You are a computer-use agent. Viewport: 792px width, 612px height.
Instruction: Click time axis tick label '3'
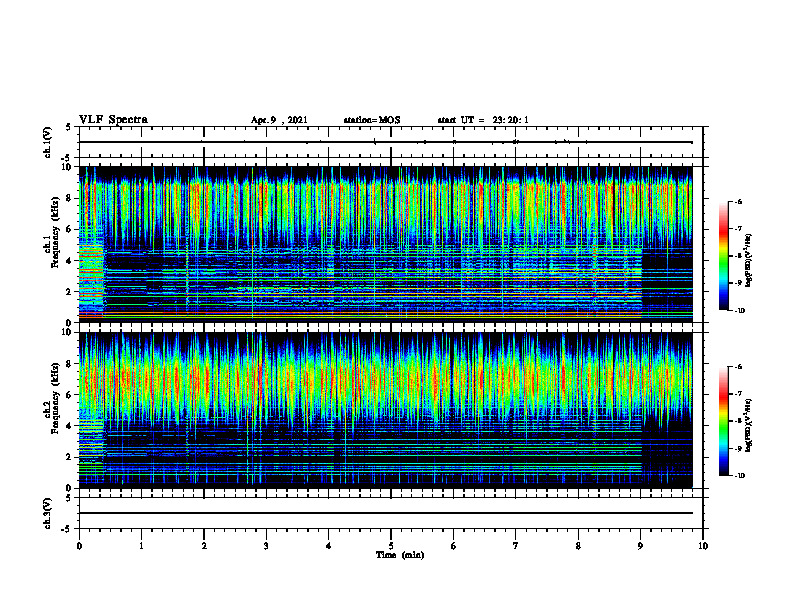point(266,546)
